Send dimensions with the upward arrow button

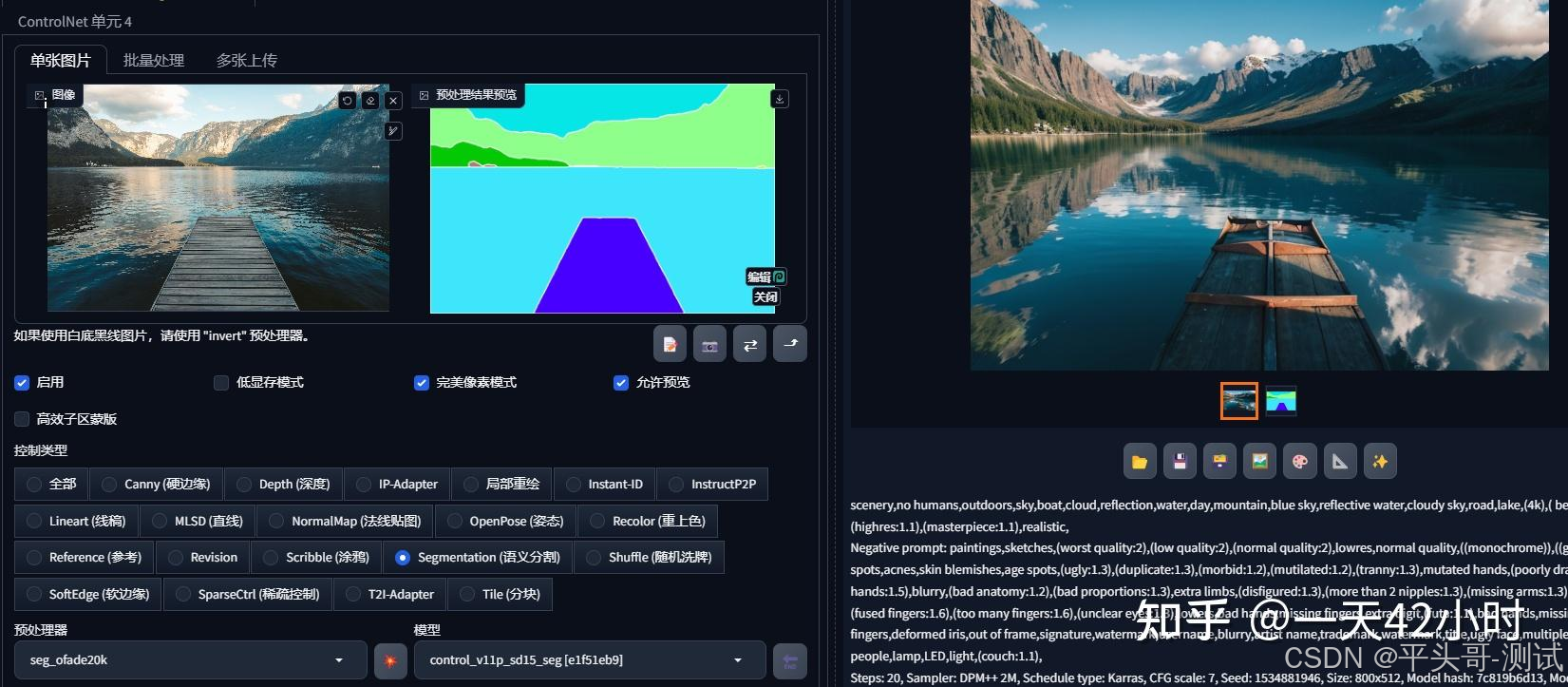tap(790, 344)
